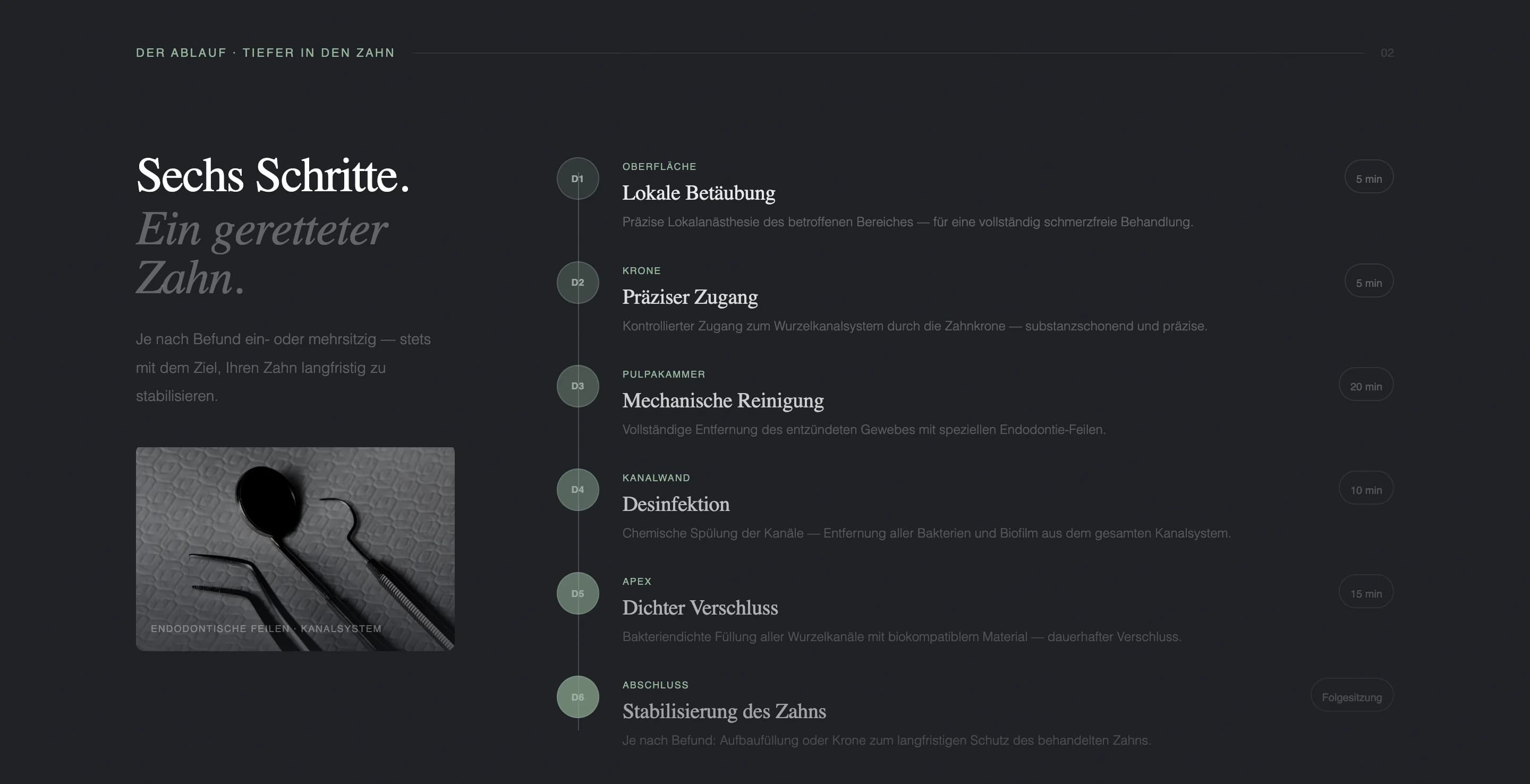Click the D6 final step marker
This screenshot has width=1530, height=784.
coord(577,697)
